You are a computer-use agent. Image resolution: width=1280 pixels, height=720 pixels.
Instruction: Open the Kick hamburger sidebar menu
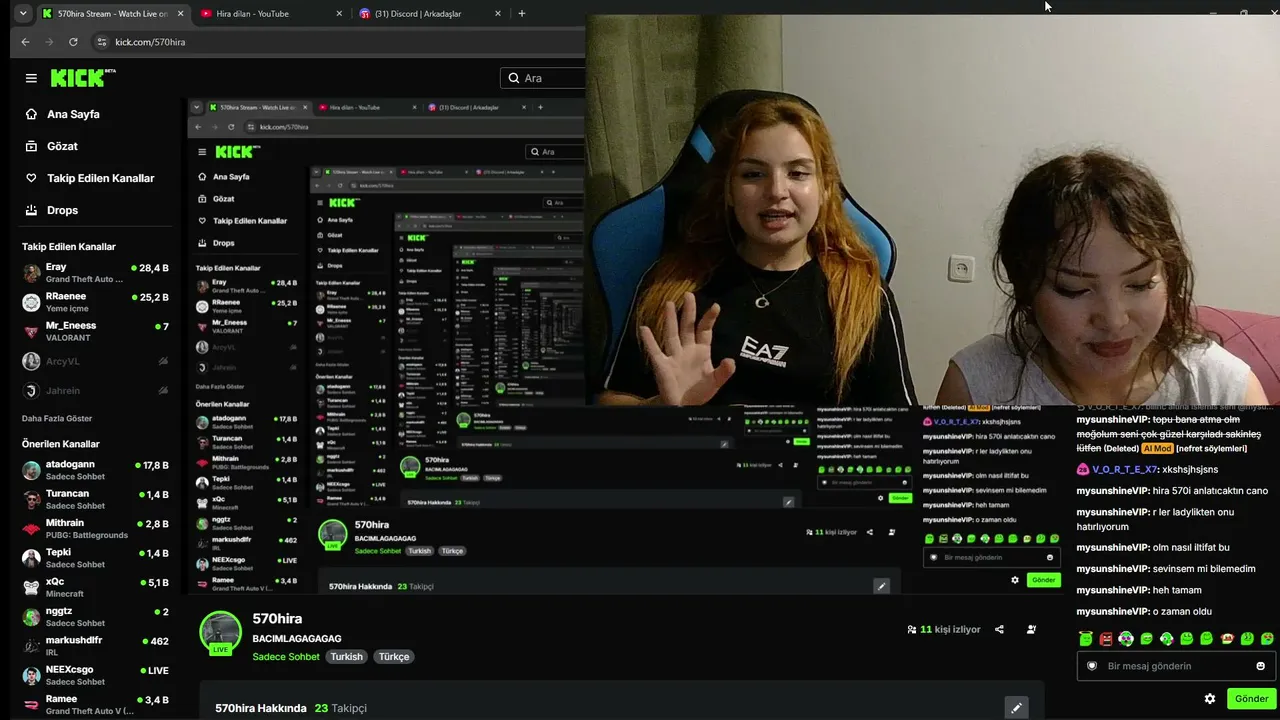(x=31, y=78)
